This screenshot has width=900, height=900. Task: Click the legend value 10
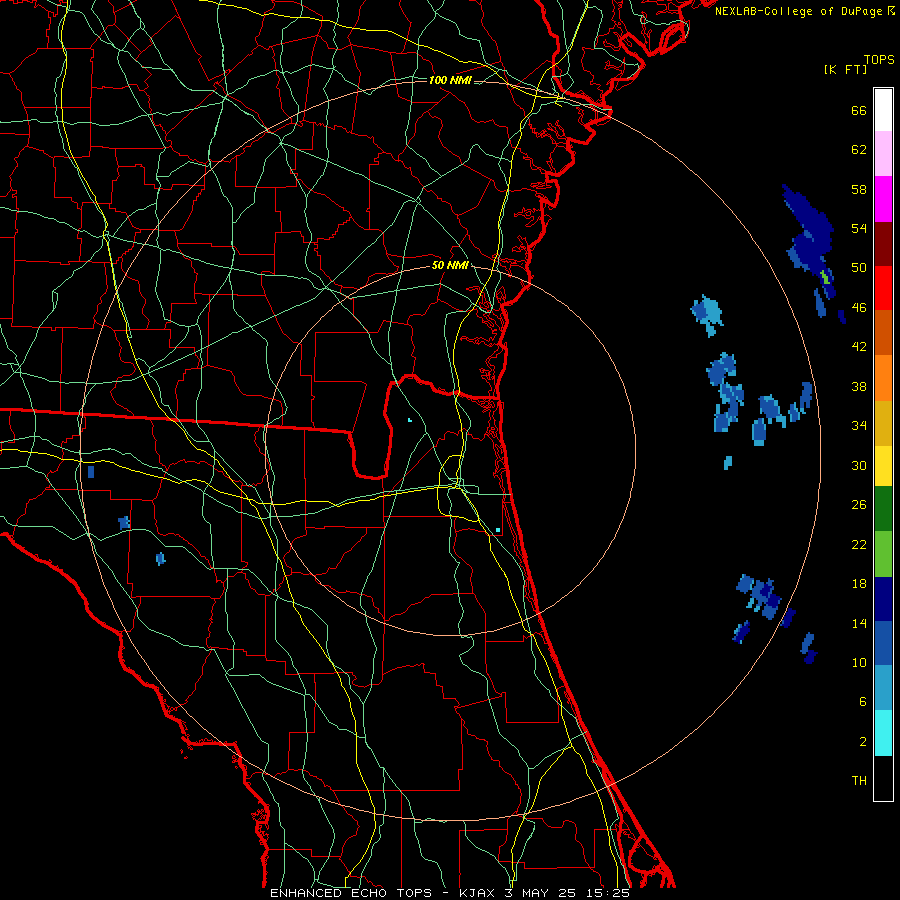pos(859,662)
